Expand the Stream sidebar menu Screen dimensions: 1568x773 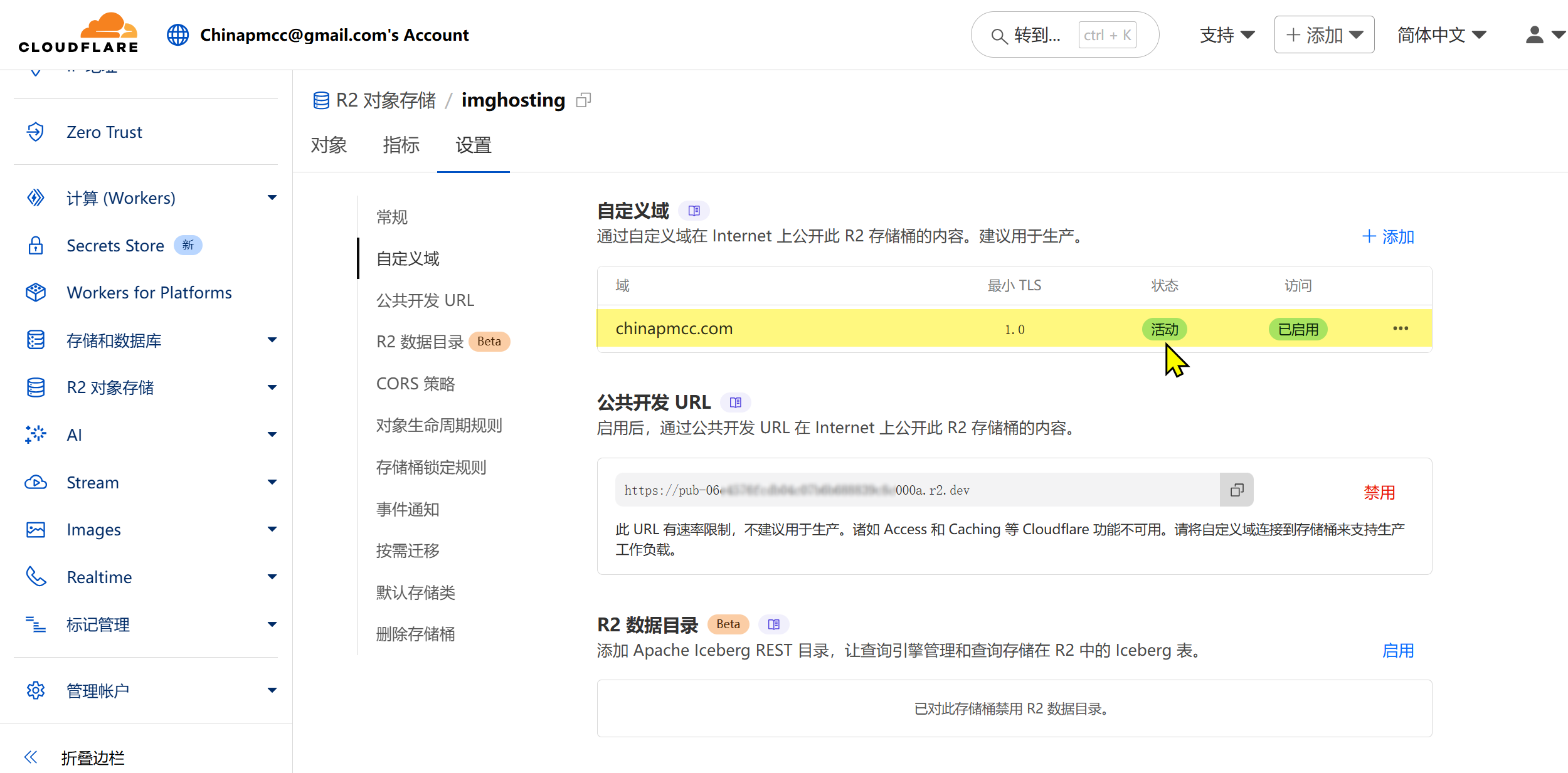pos(272,483)
